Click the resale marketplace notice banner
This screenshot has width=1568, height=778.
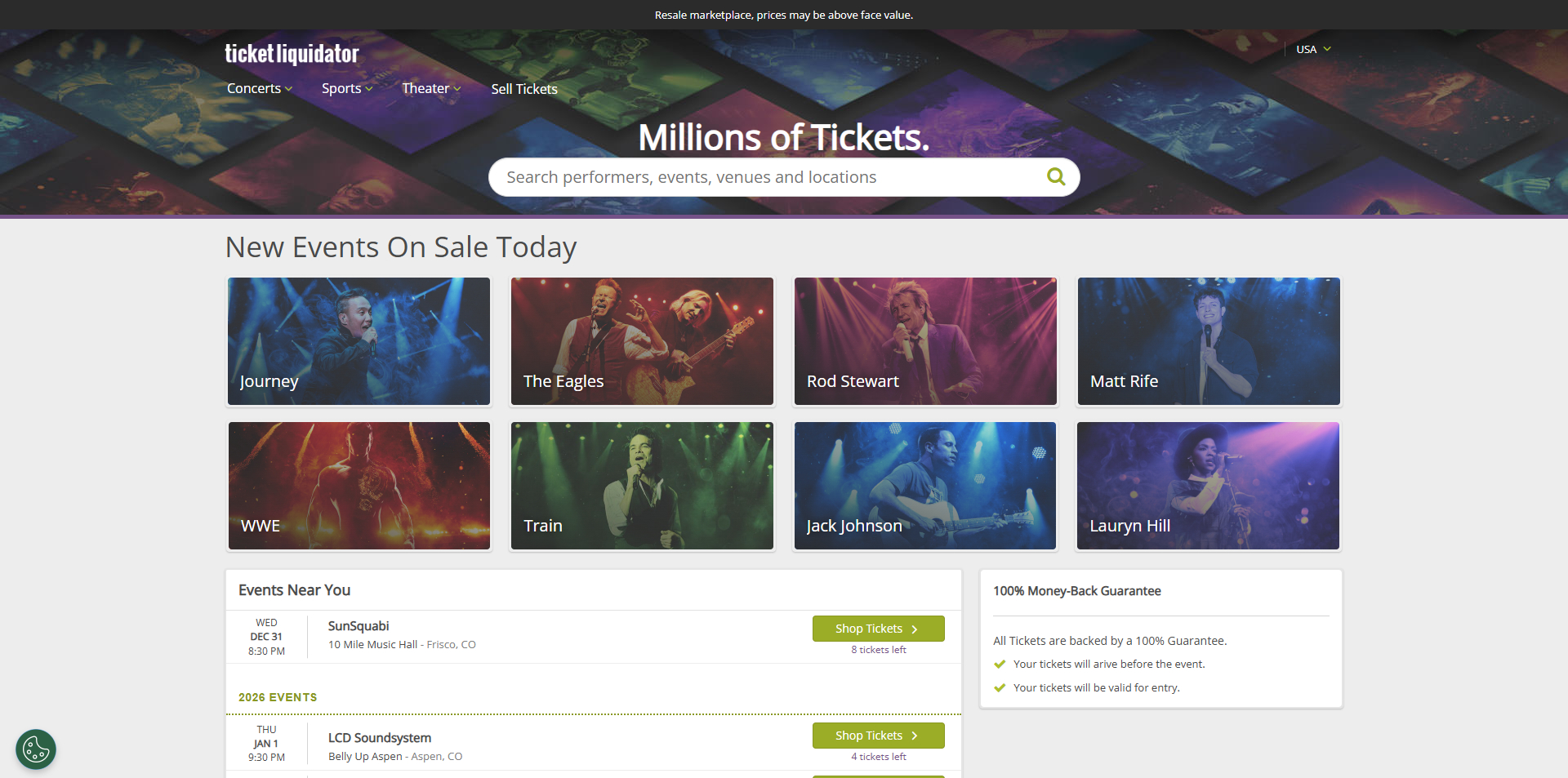pyautogui.click(x=784, y=15)
